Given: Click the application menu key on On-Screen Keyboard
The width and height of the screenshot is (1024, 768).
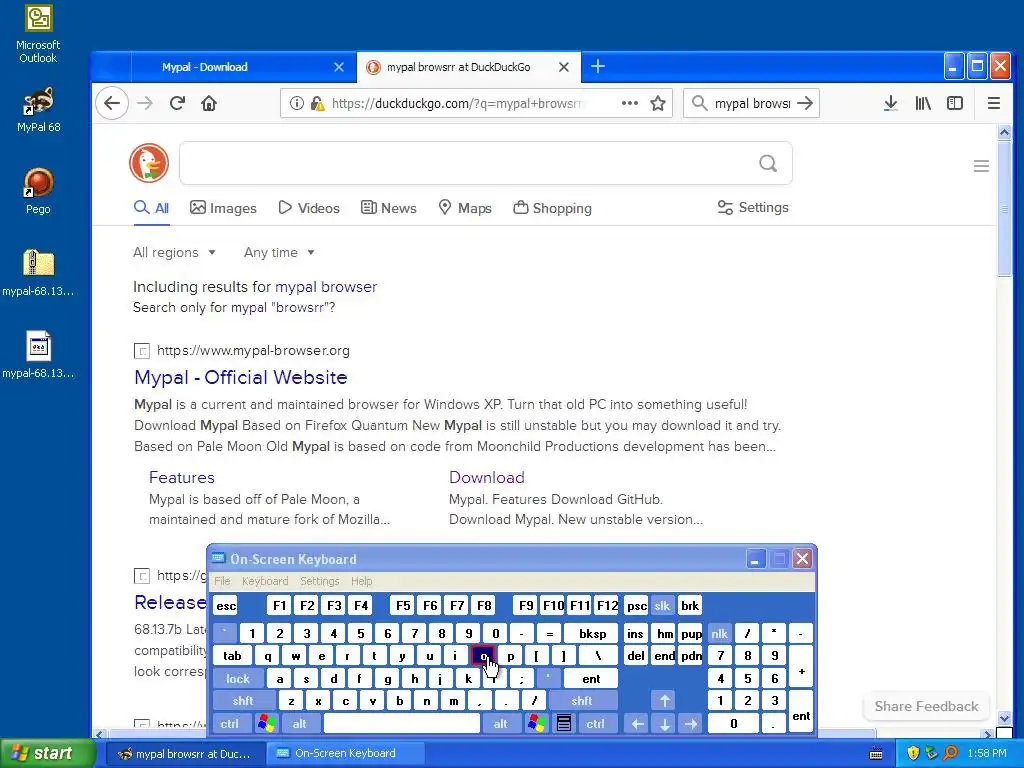Looking at the screenshot, I should pos(564,724).
